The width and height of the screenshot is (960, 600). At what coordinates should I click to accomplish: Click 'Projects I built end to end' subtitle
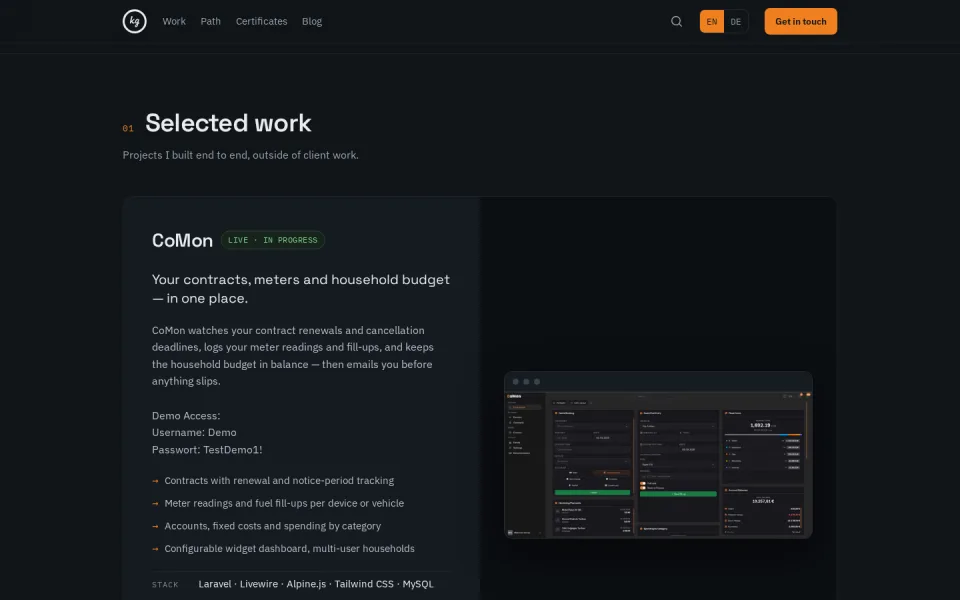(241, 155)
